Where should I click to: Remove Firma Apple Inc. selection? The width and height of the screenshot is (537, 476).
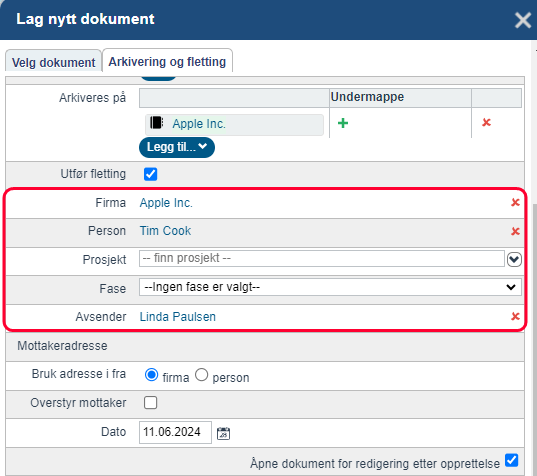pyautogui.click(x=515, y=202)
